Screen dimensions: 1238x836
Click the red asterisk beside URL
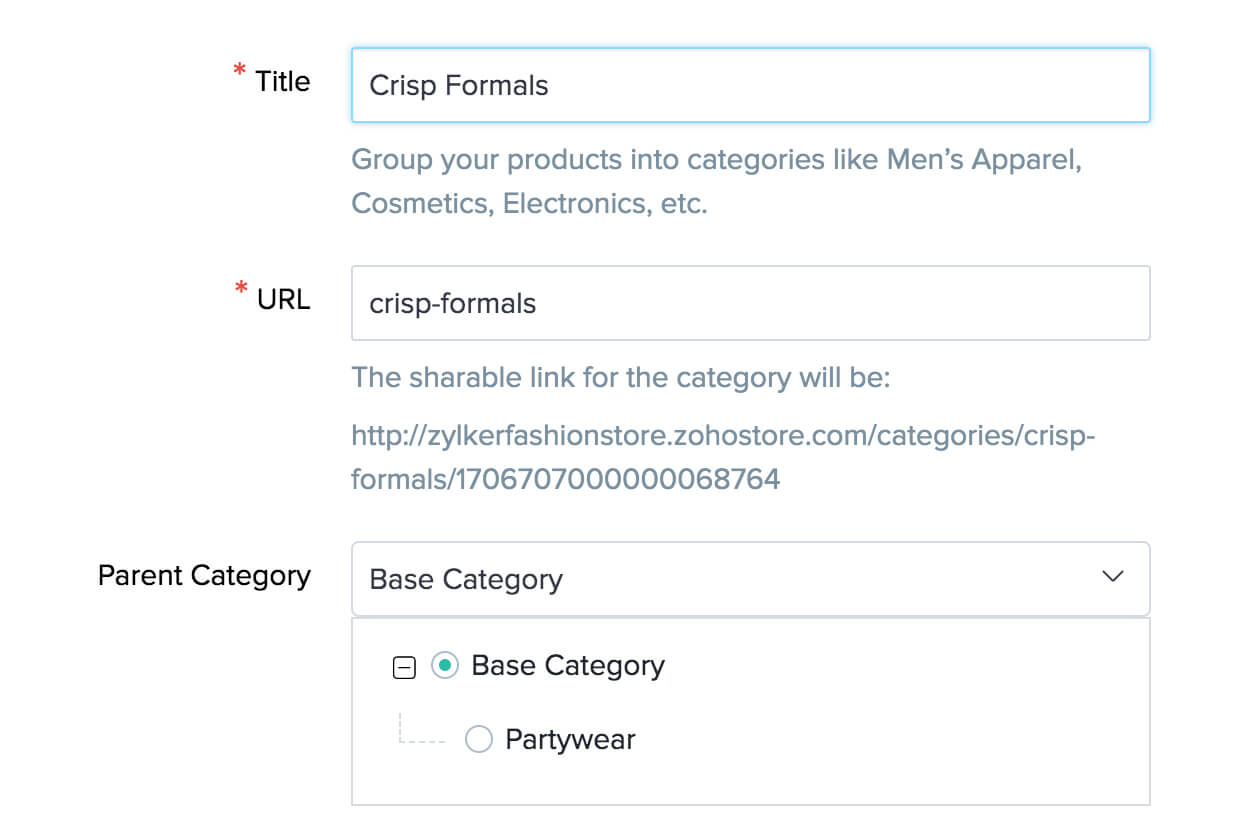[x=240, y=289]
